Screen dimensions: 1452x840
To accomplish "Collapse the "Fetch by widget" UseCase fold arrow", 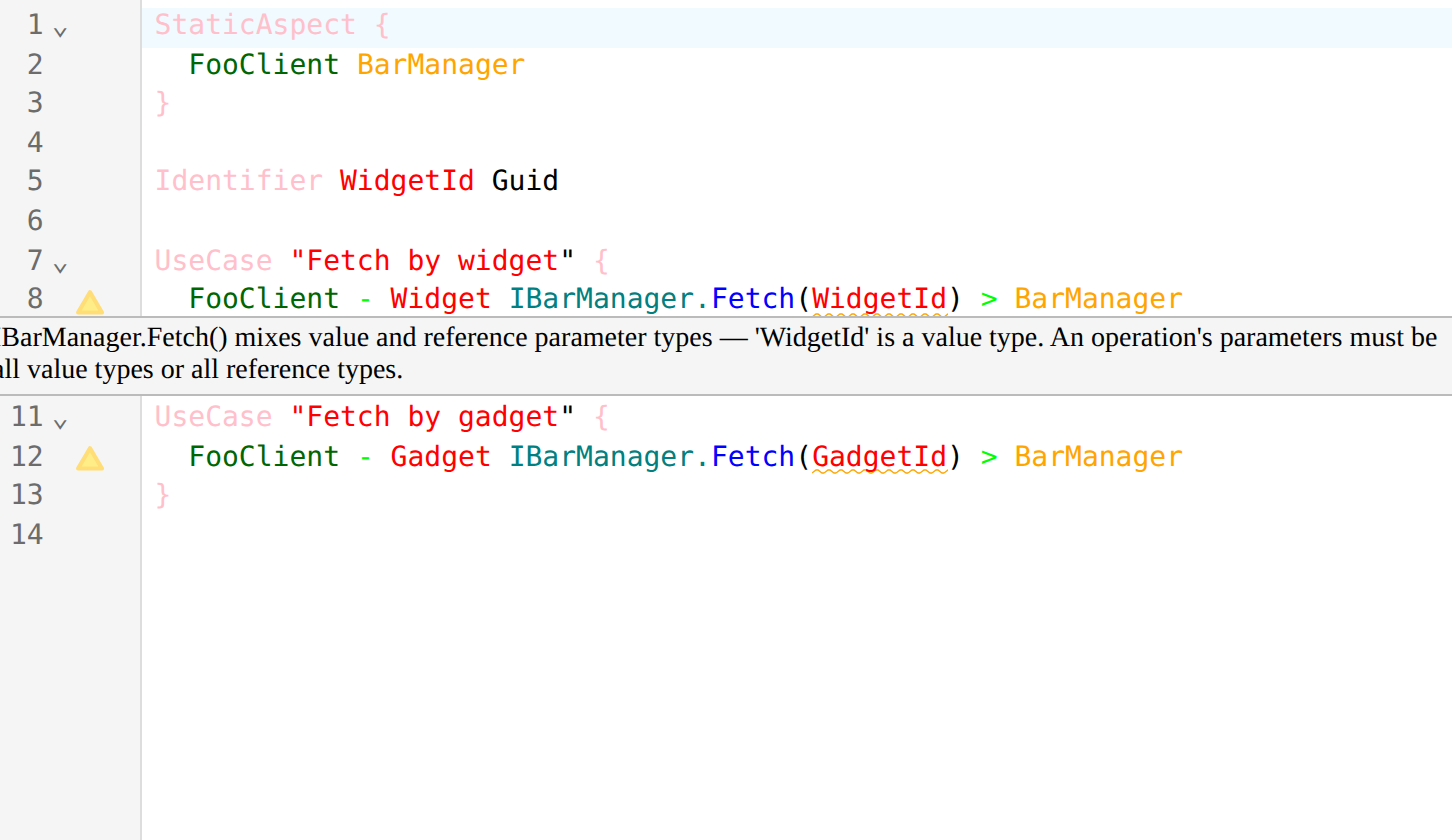I will pos(60,267).
